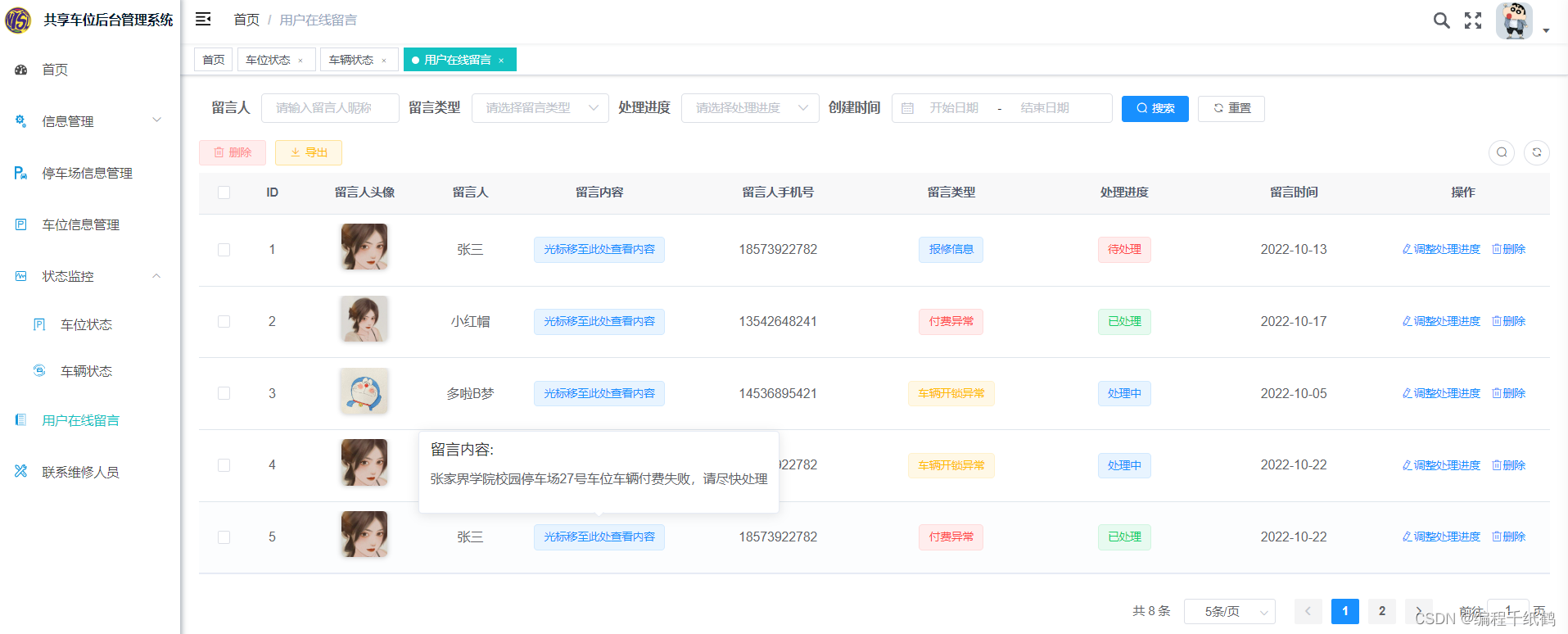Hide the search bar using round magnifier icon
This screenshot has width=1568, height=634.
(x=1502, y=152)
